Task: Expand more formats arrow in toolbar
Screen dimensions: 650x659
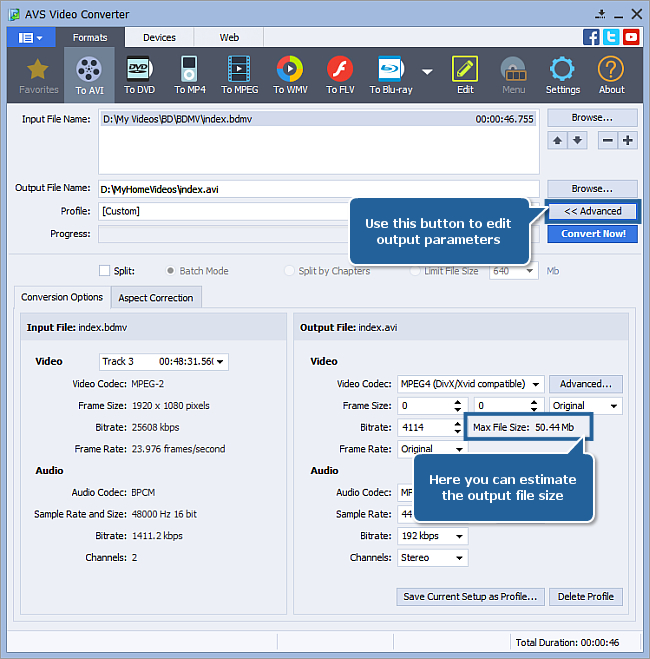Action: coord(427,72)
